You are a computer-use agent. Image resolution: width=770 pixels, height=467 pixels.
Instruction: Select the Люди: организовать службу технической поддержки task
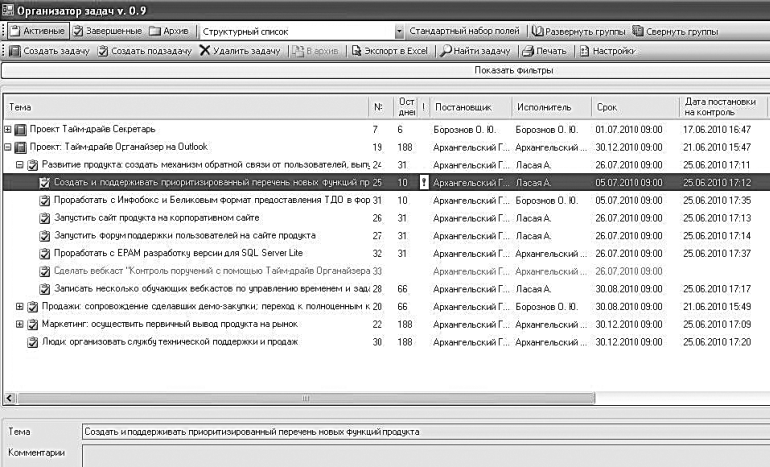point(170,341)
